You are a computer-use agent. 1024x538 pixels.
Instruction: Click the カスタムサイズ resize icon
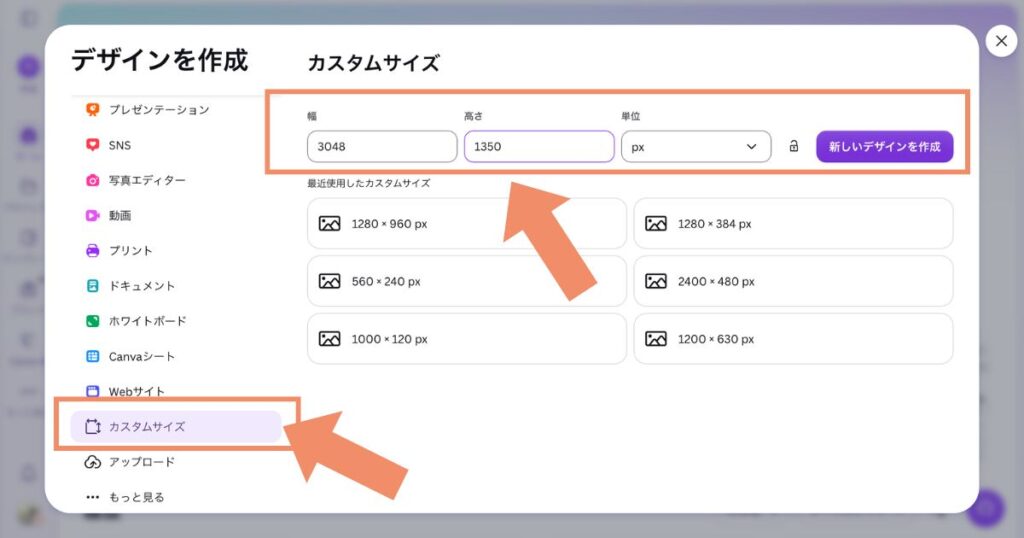[x=93, y=426]
